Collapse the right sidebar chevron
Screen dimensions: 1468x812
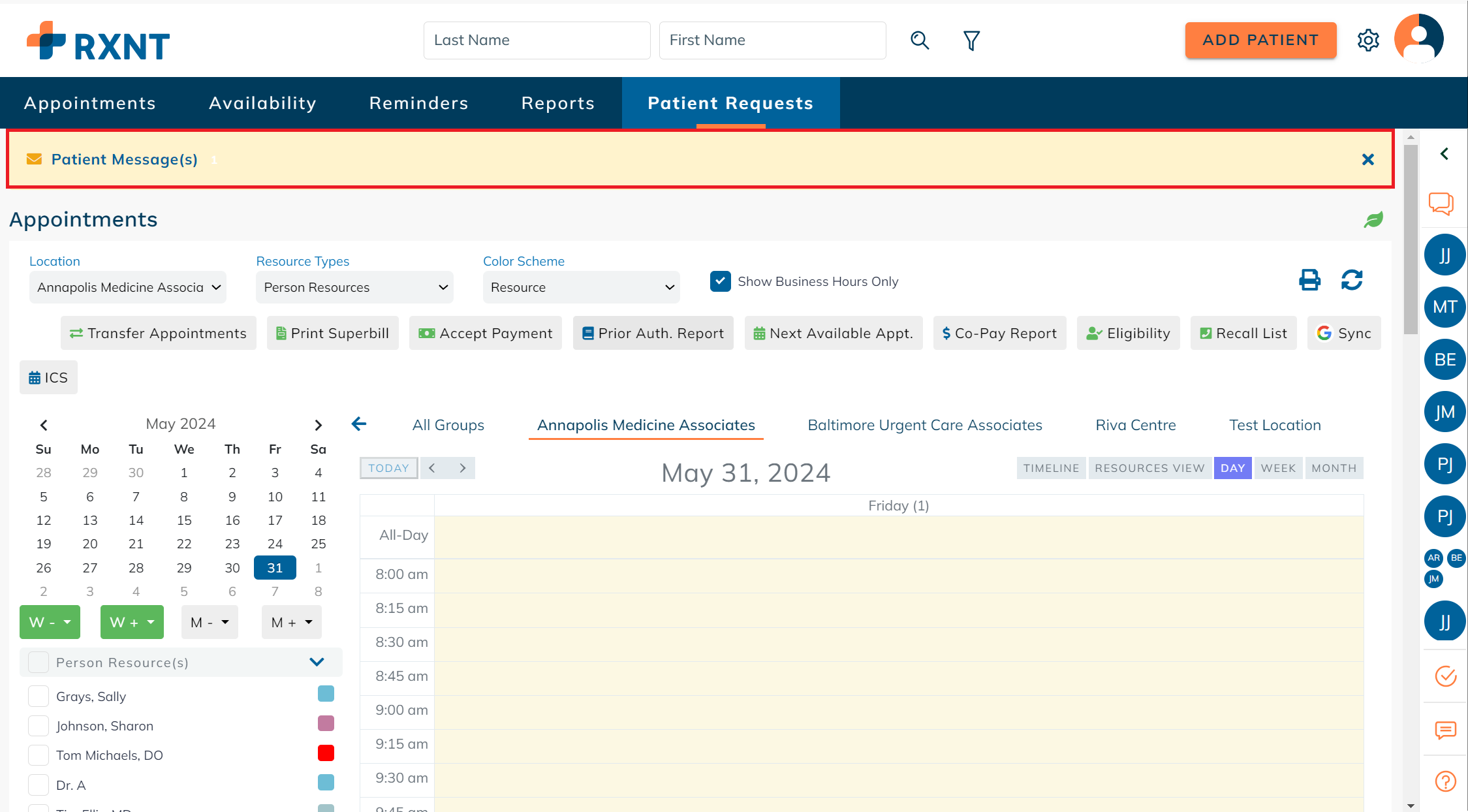click(x=1445, y=154)
